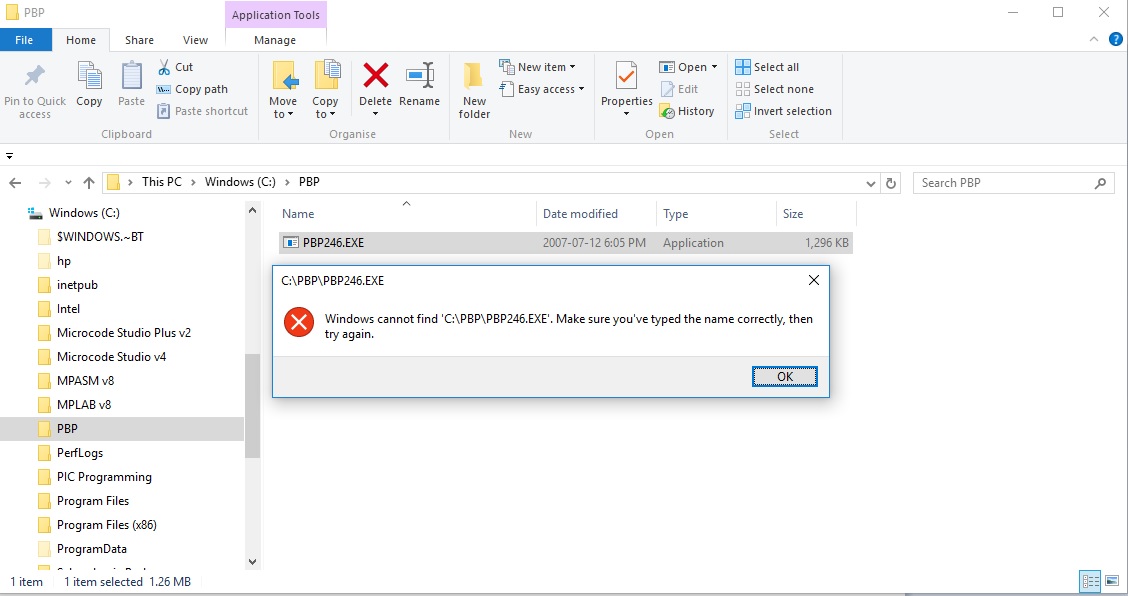Click the Search PBP input field

pyautogui.click(x=1003, y=183)
